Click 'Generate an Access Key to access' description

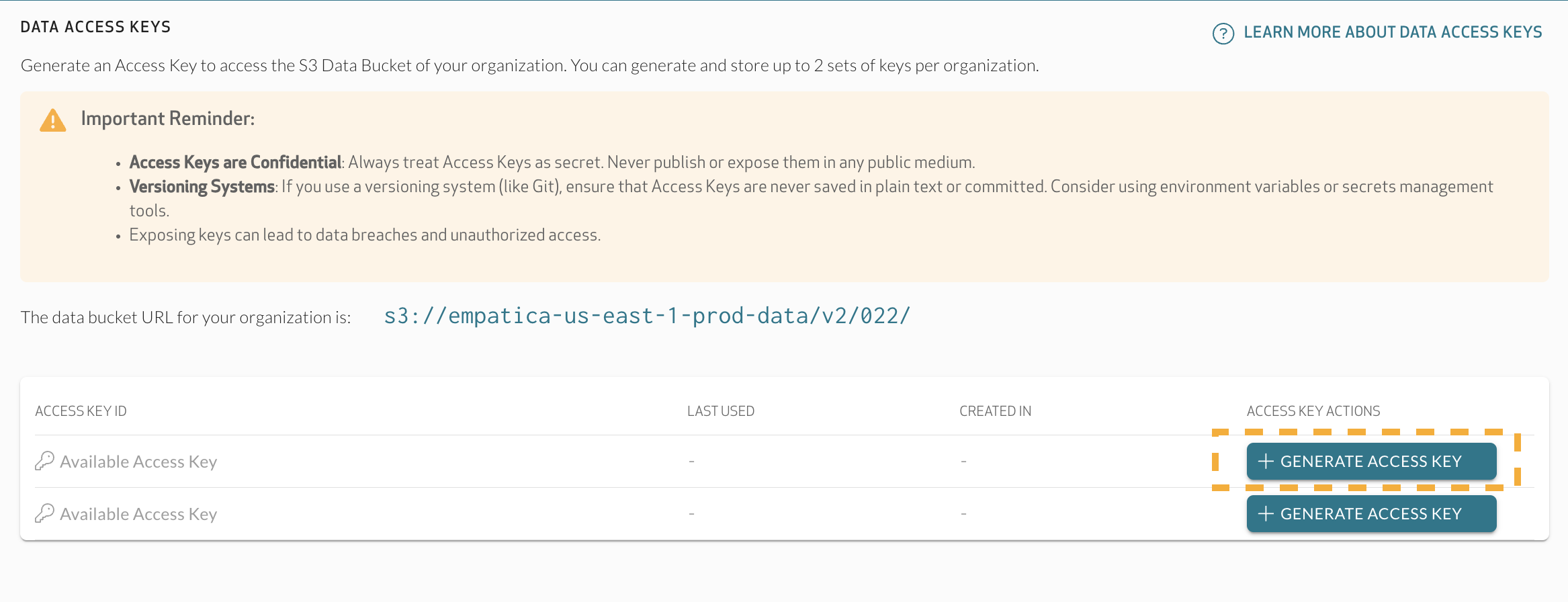point(529,65)
